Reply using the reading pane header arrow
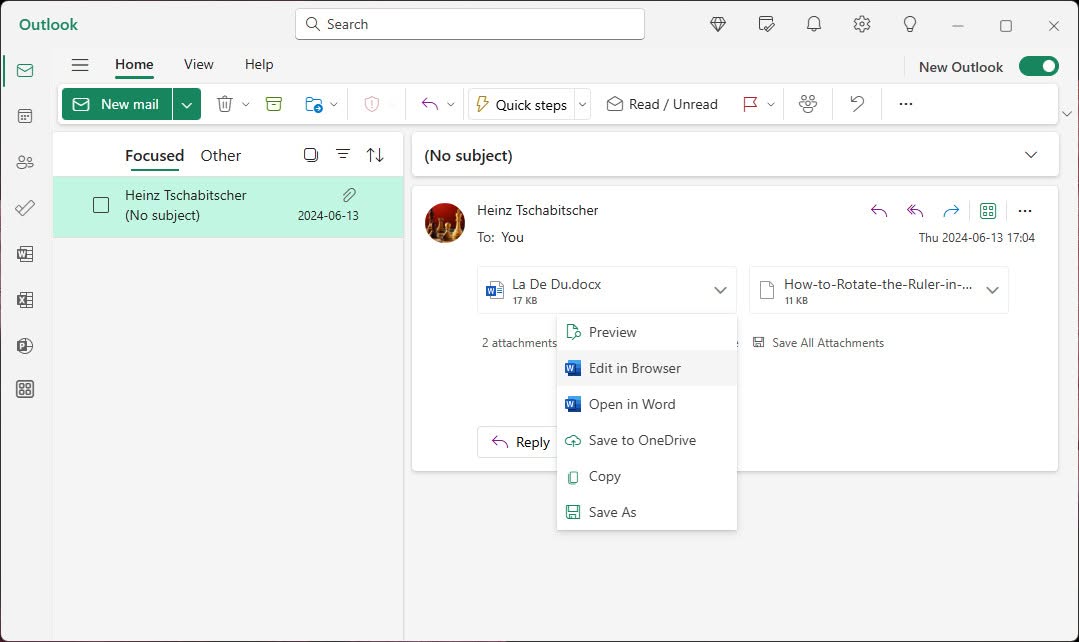The width and height of the screenshot is (1079, 642). (879, 211)
